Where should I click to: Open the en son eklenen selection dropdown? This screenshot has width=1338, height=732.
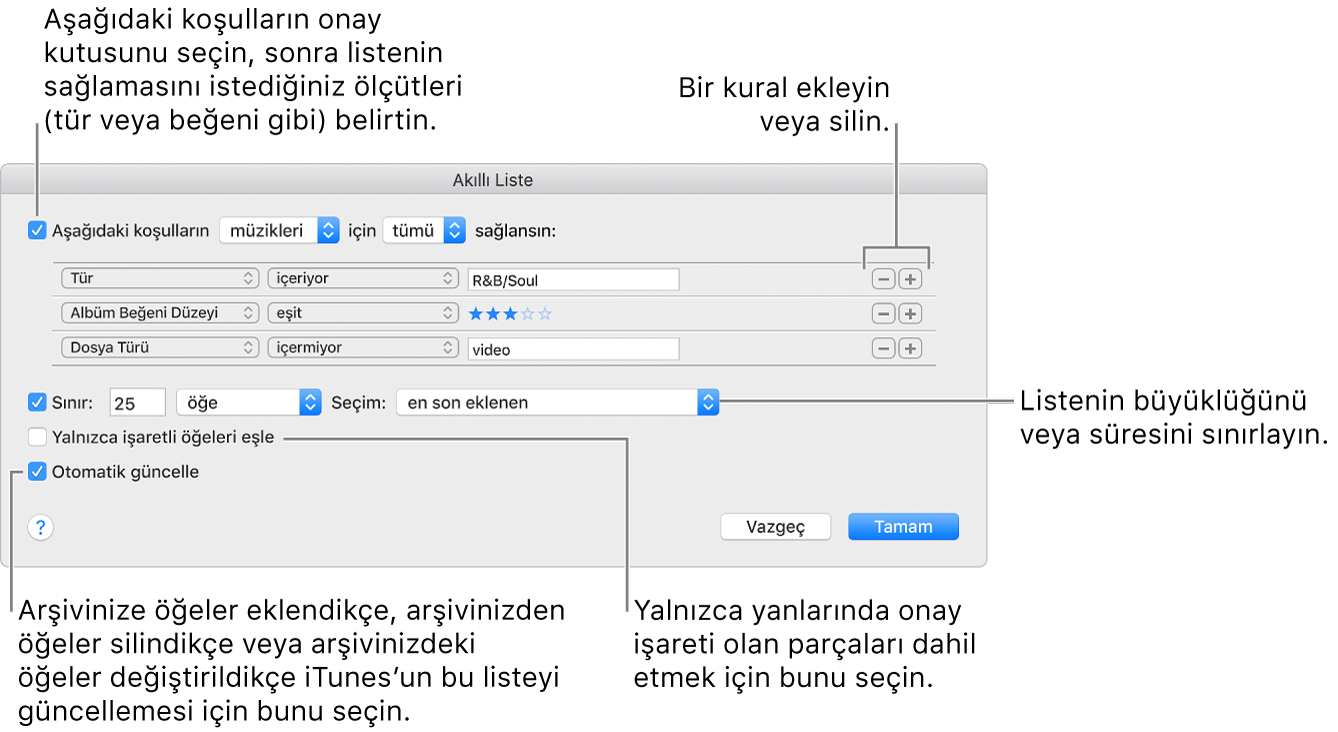click(x=557, y=403)
